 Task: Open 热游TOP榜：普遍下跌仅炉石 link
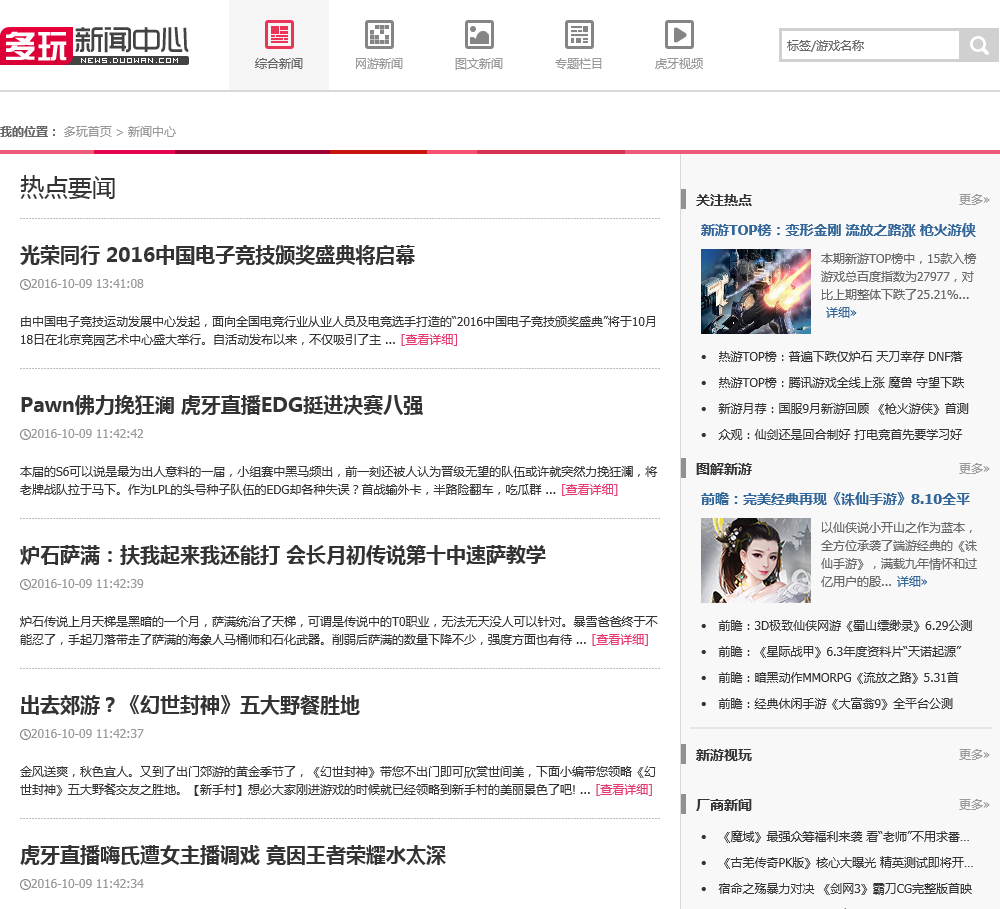(840, 357)
